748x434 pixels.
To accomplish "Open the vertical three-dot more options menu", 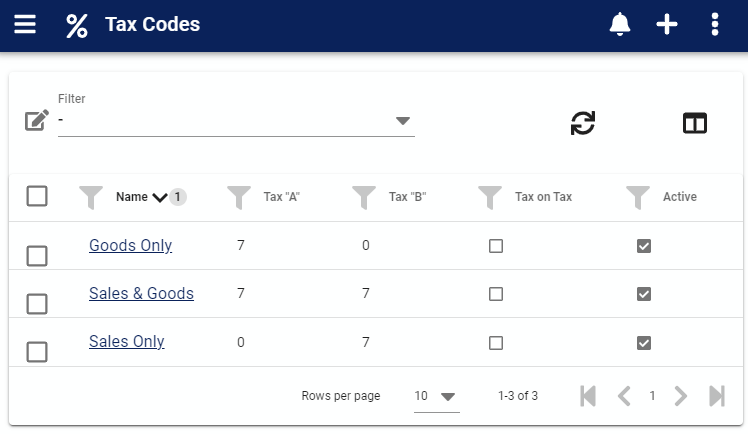I will [x=715, y=24].
